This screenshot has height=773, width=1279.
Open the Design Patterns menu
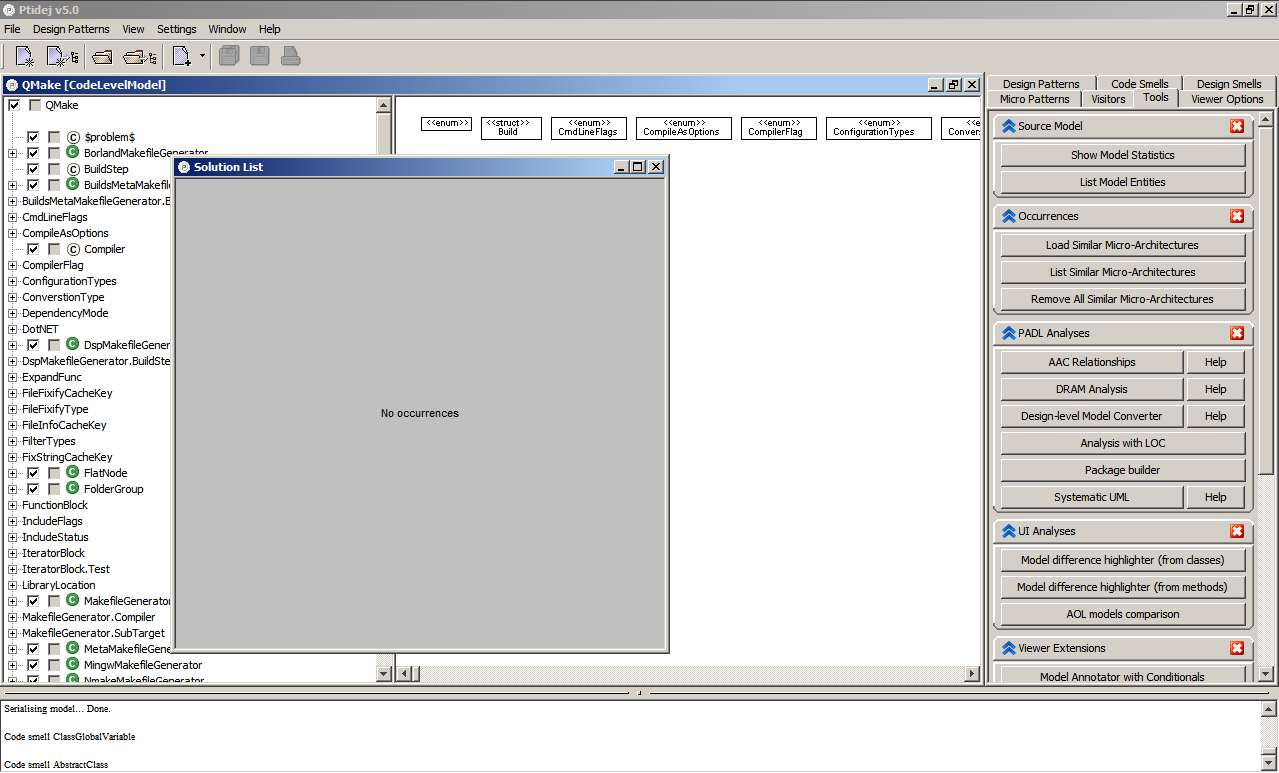point(72,28)
